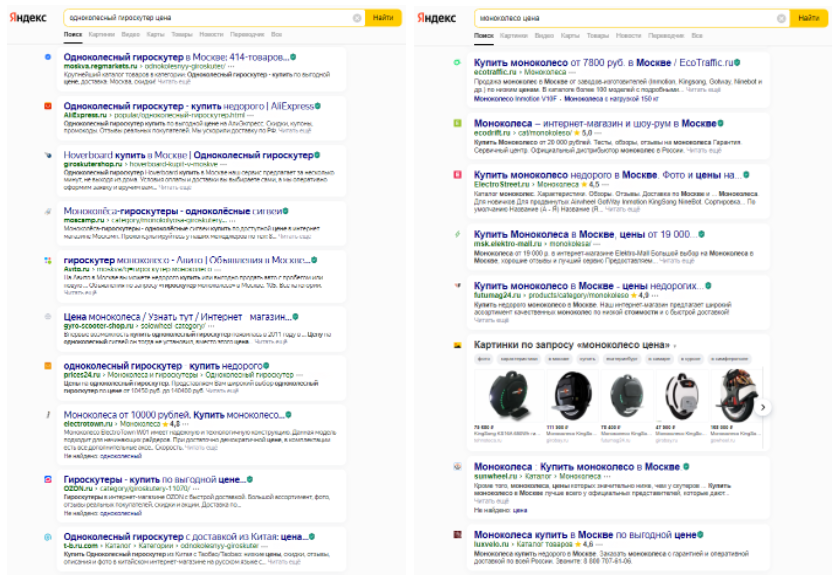
Task: Click the electrotown.ru result favicon
Action: (48, 414)
